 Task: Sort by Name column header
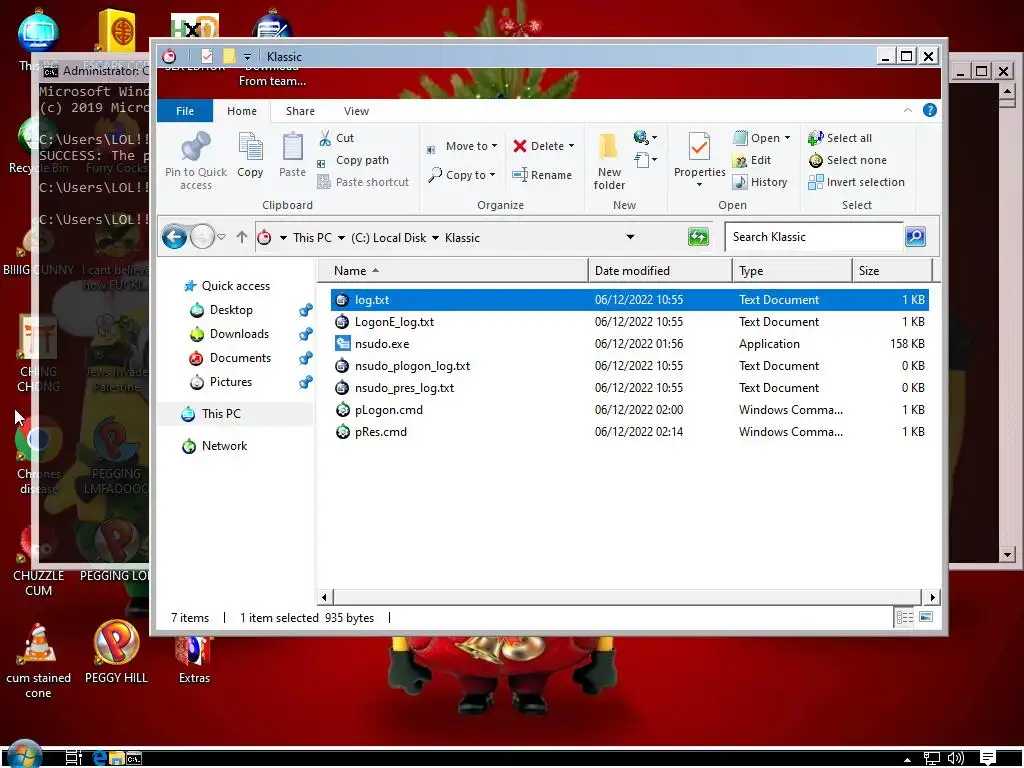453,270
